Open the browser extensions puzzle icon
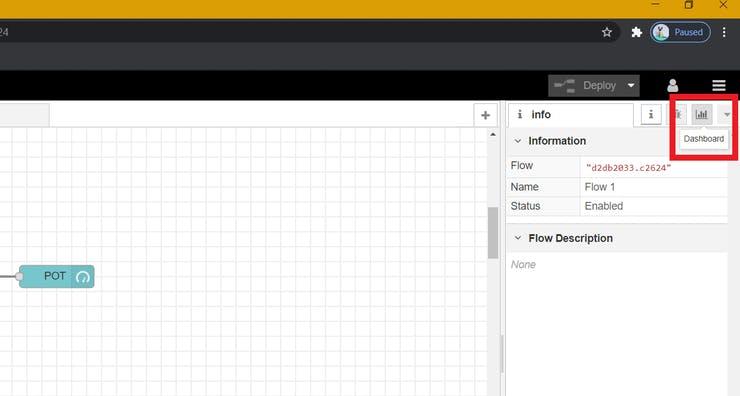Viewport: 740px width, 396px height. coord(637,32)
